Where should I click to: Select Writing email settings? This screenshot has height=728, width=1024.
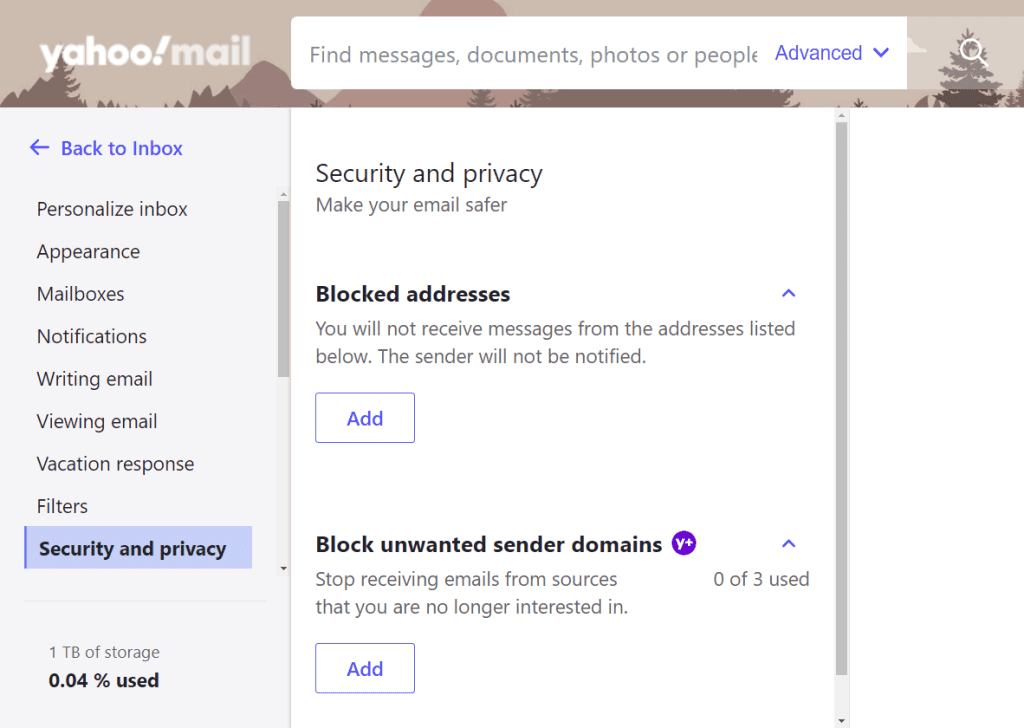tap(94, 379)
